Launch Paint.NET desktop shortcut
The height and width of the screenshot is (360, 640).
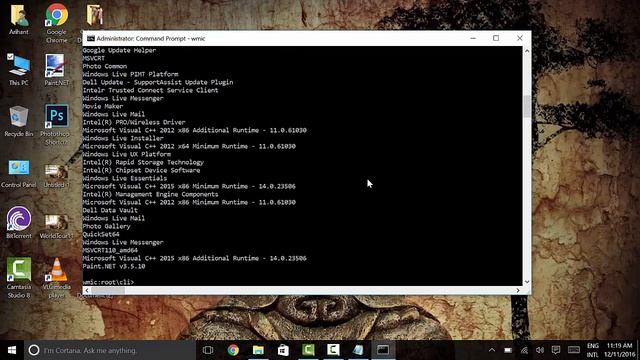click(56, 69)
